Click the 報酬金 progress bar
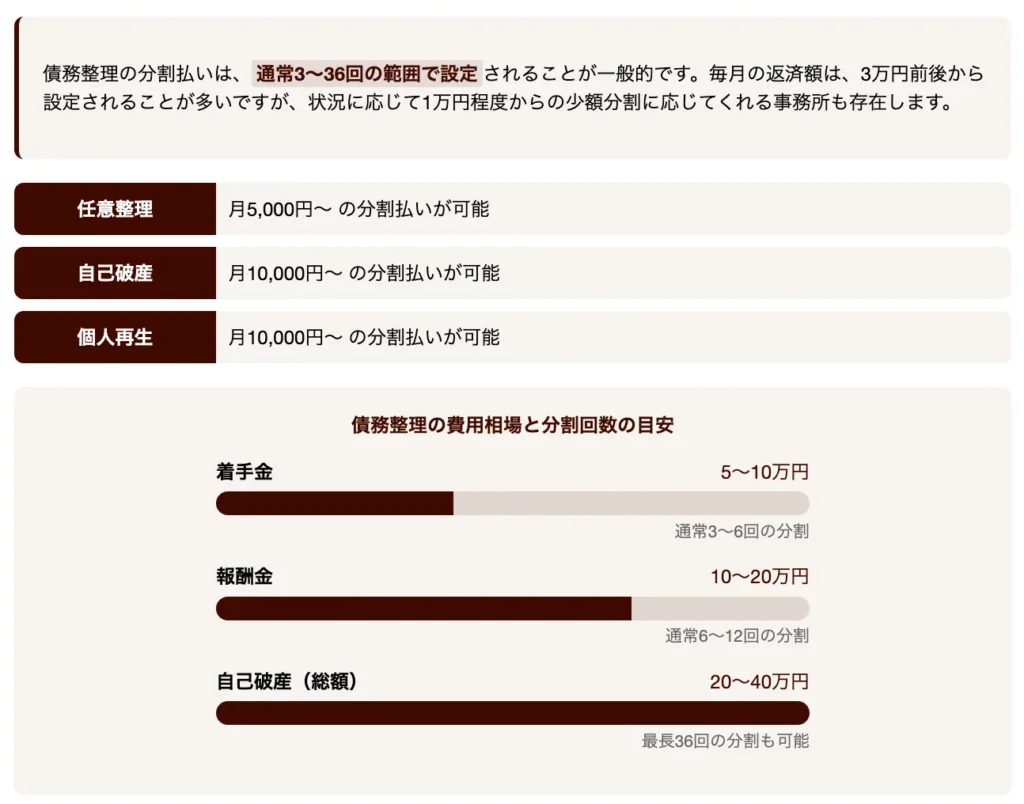 (x=512, y=609)
